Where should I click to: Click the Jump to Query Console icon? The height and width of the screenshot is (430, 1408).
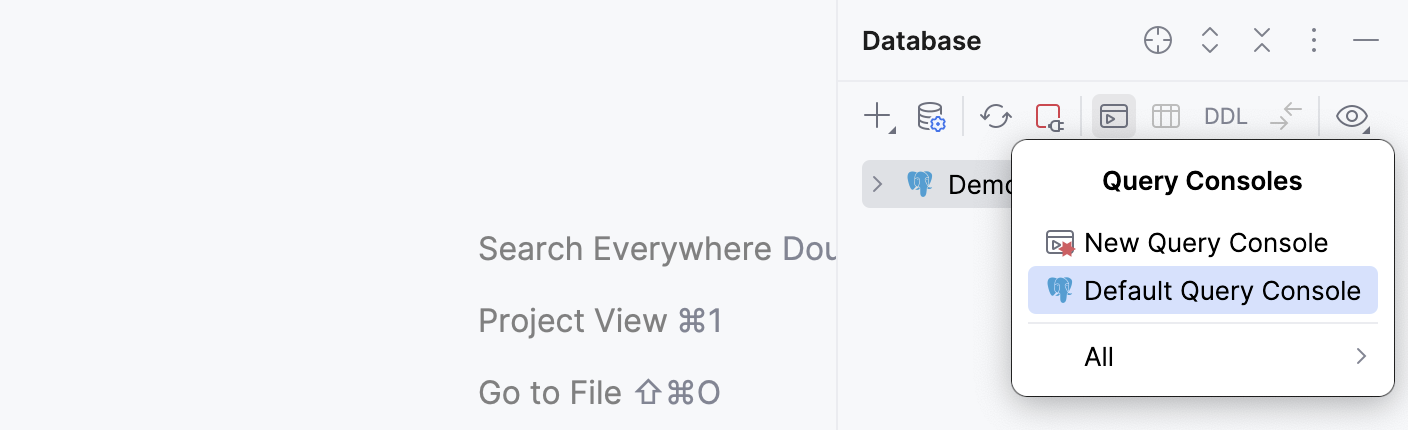click(1114, 116)
